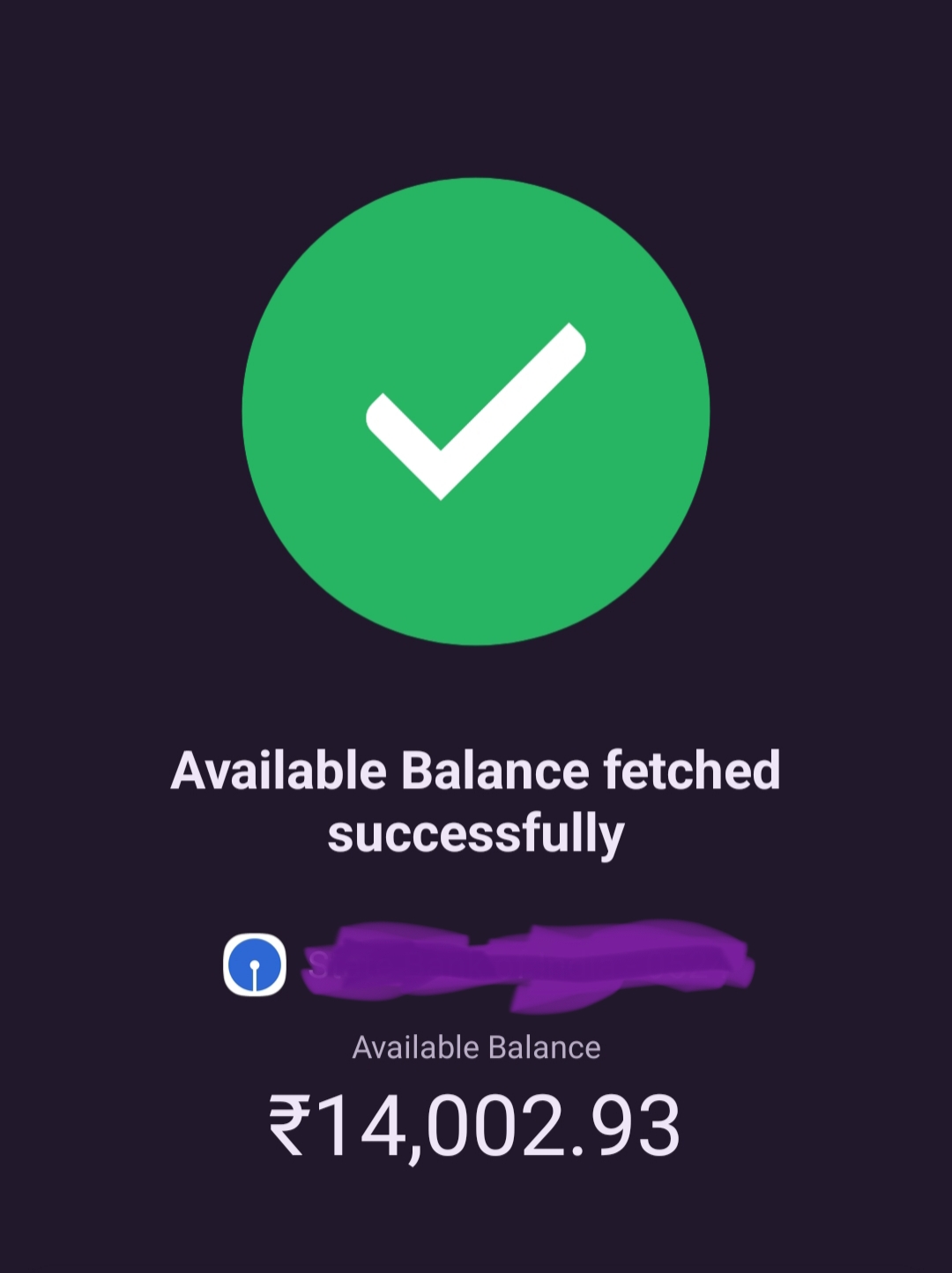Viewport: 952px width, 1273px height.
Task: Tap the State Bank of India logo
Action: pyautogui.click(x=255, y=964)
